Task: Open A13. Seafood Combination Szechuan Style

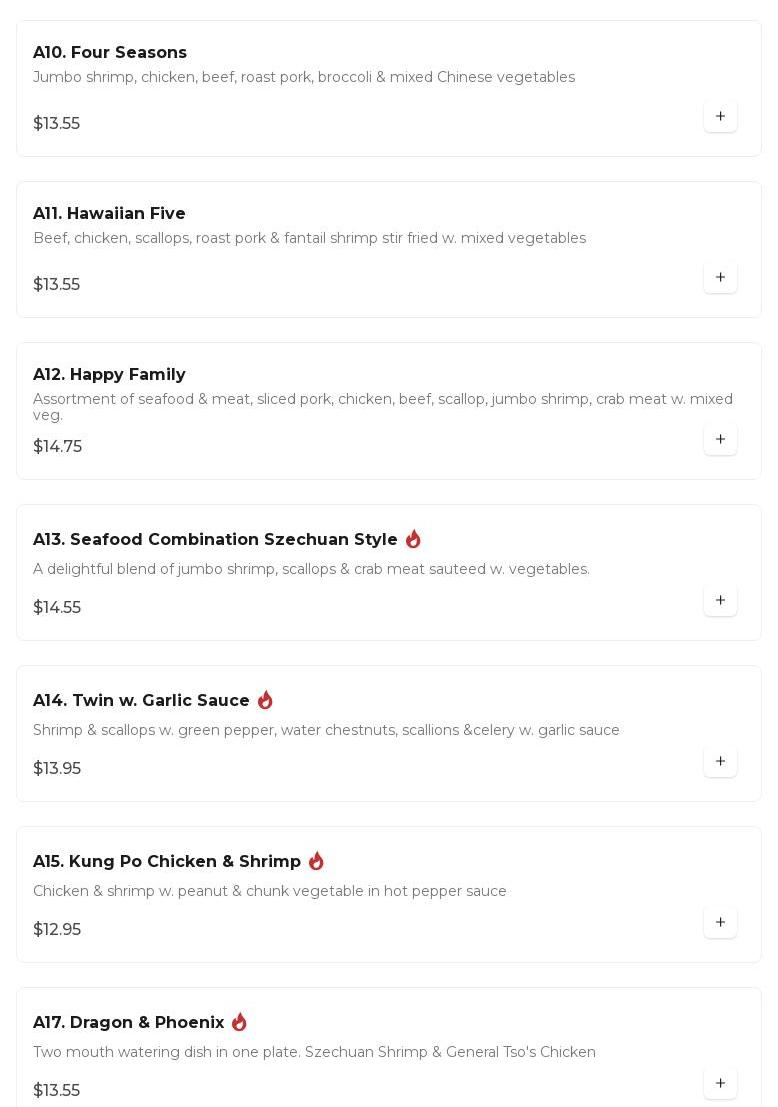Action: click(215, 539)
